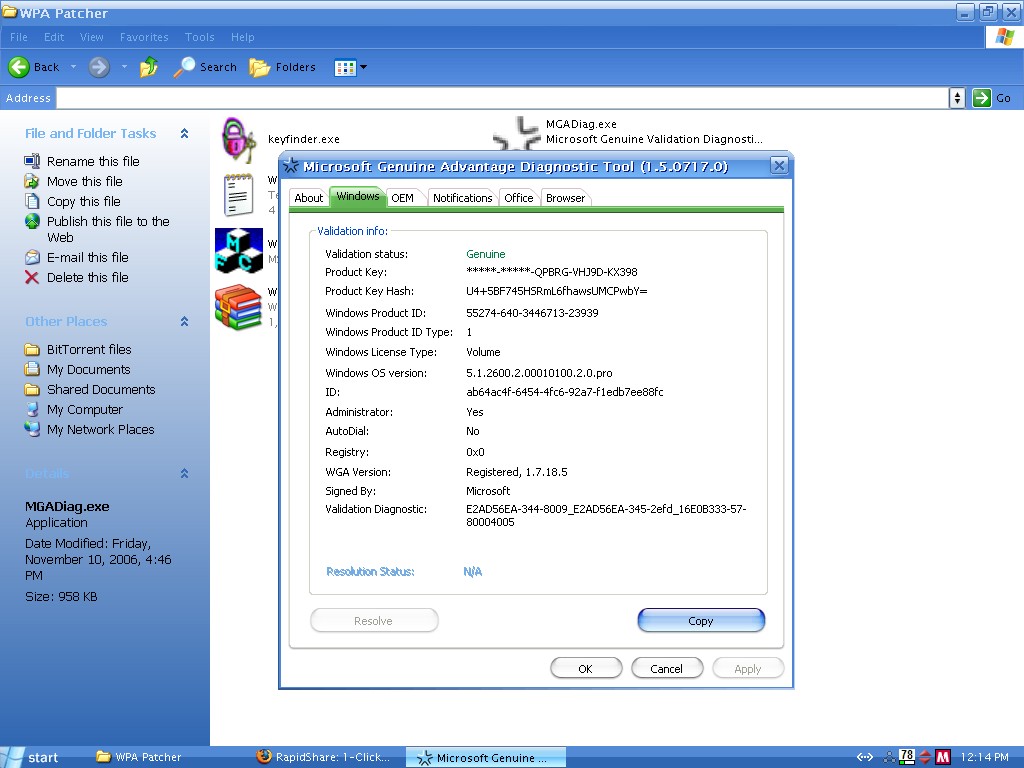This screenshot has height=768, width=1024.
Task: Open the Address bar dropdown
Action: [957, 98]
